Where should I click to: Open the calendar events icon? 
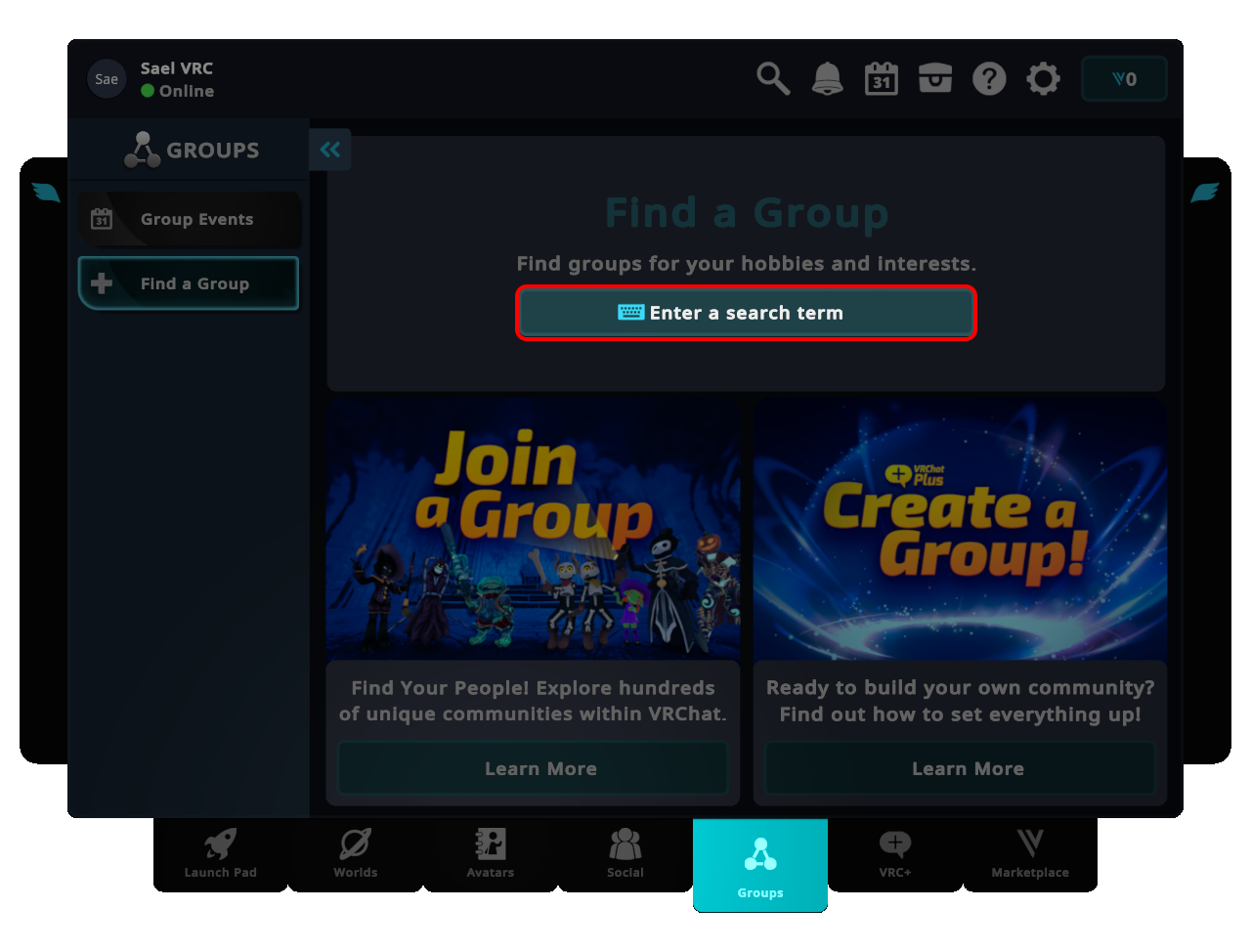point(881,78)
